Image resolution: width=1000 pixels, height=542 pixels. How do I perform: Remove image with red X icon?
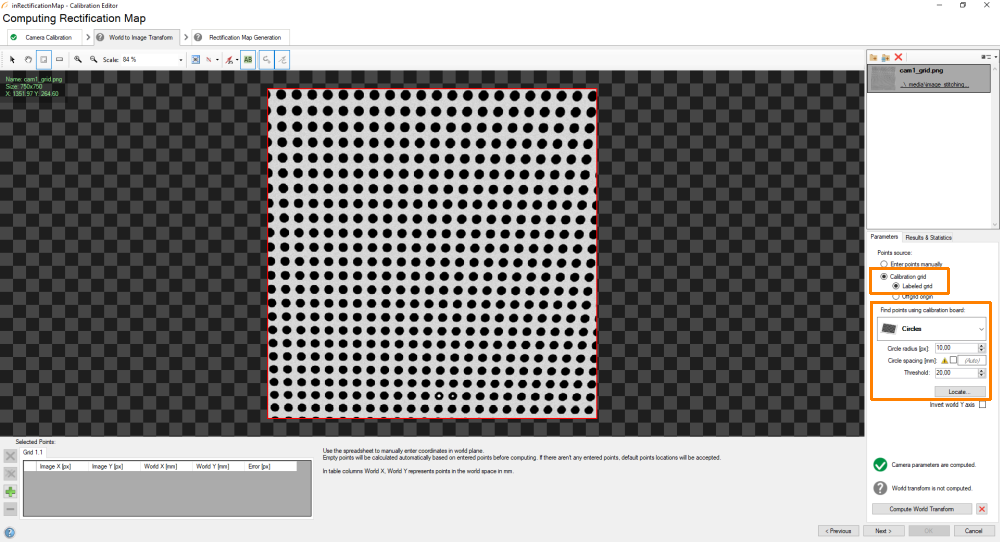899,58
